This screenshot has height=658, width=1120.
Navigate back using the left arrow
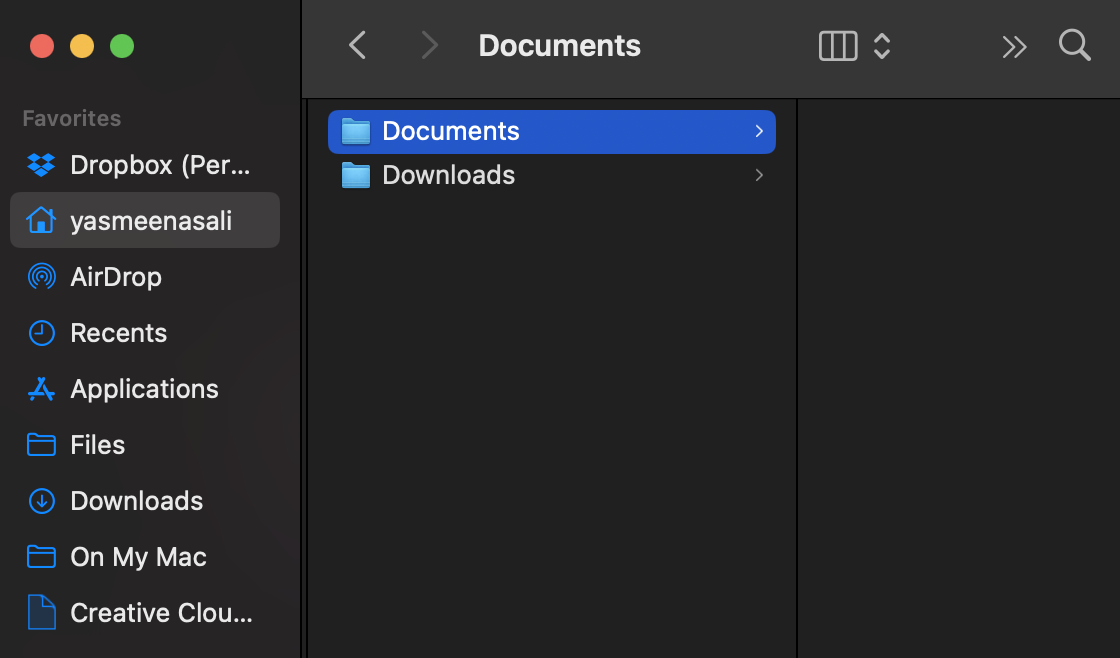[x=357, y=45]
